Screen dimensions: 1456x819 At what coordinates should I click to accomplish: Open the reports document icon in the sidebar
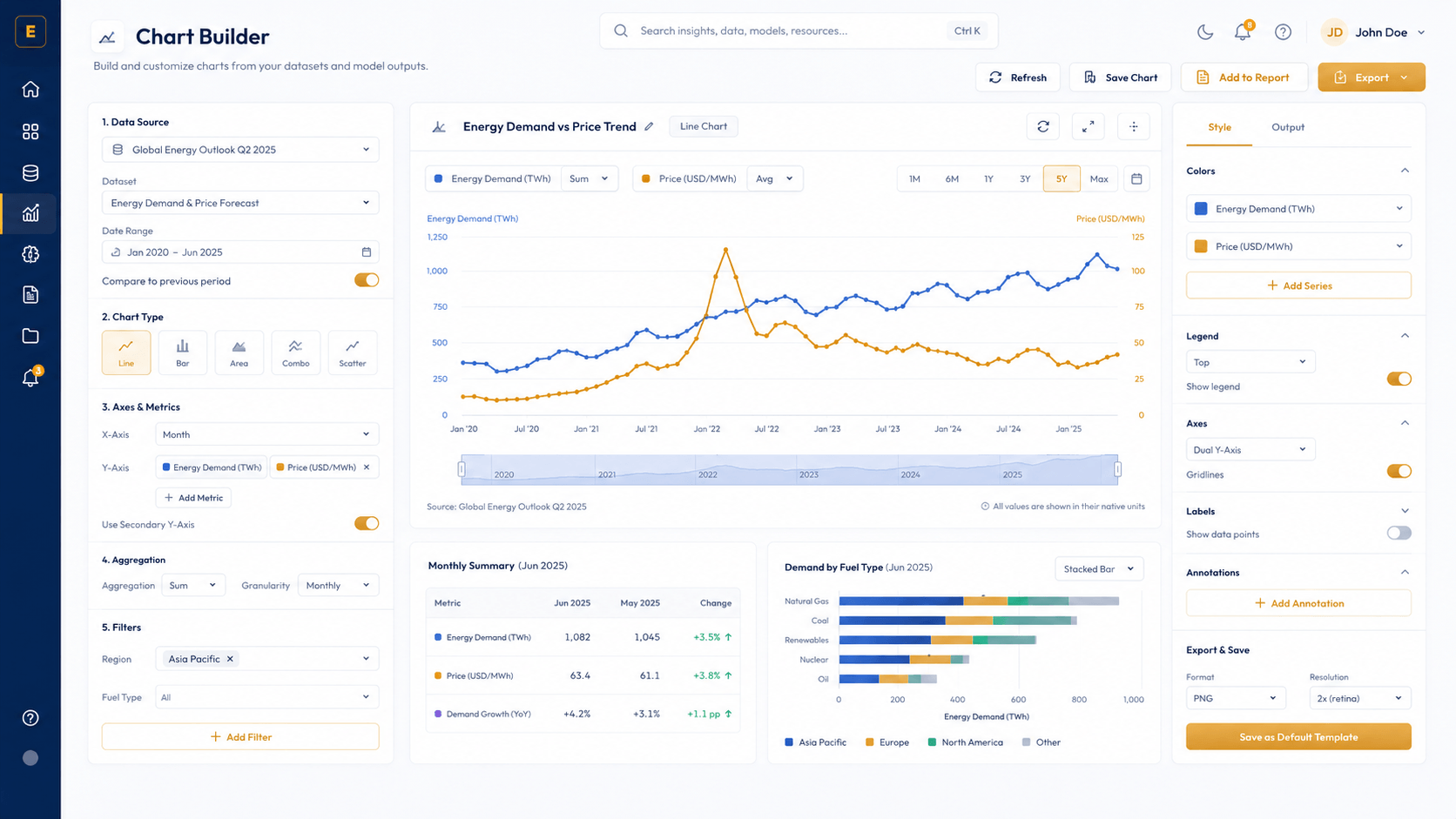[x=30, y=295]
